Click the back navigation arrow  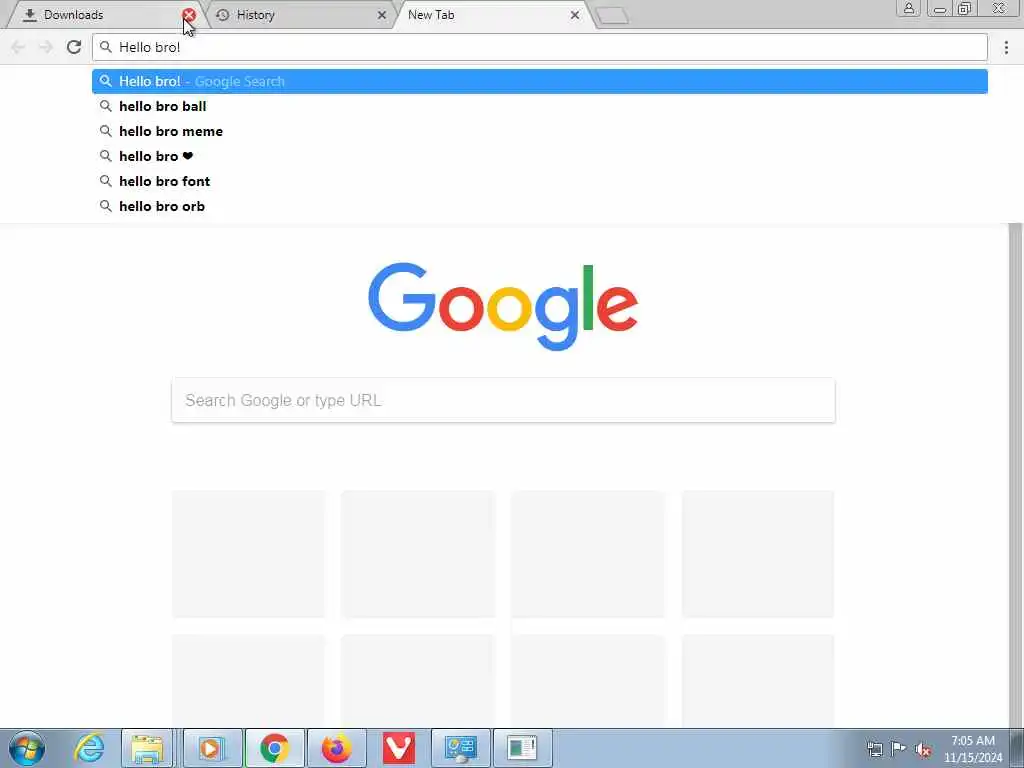18,47
